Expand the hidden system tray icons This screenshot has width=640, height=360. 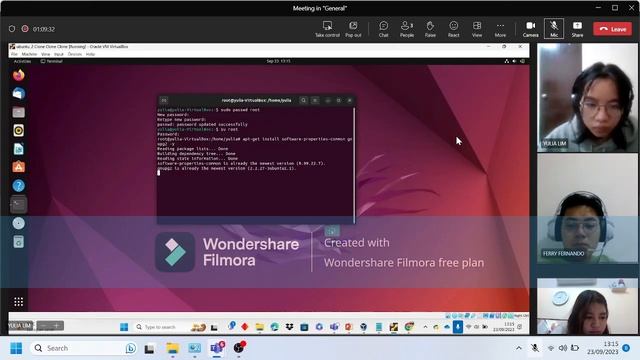click(x=519, y=348)
